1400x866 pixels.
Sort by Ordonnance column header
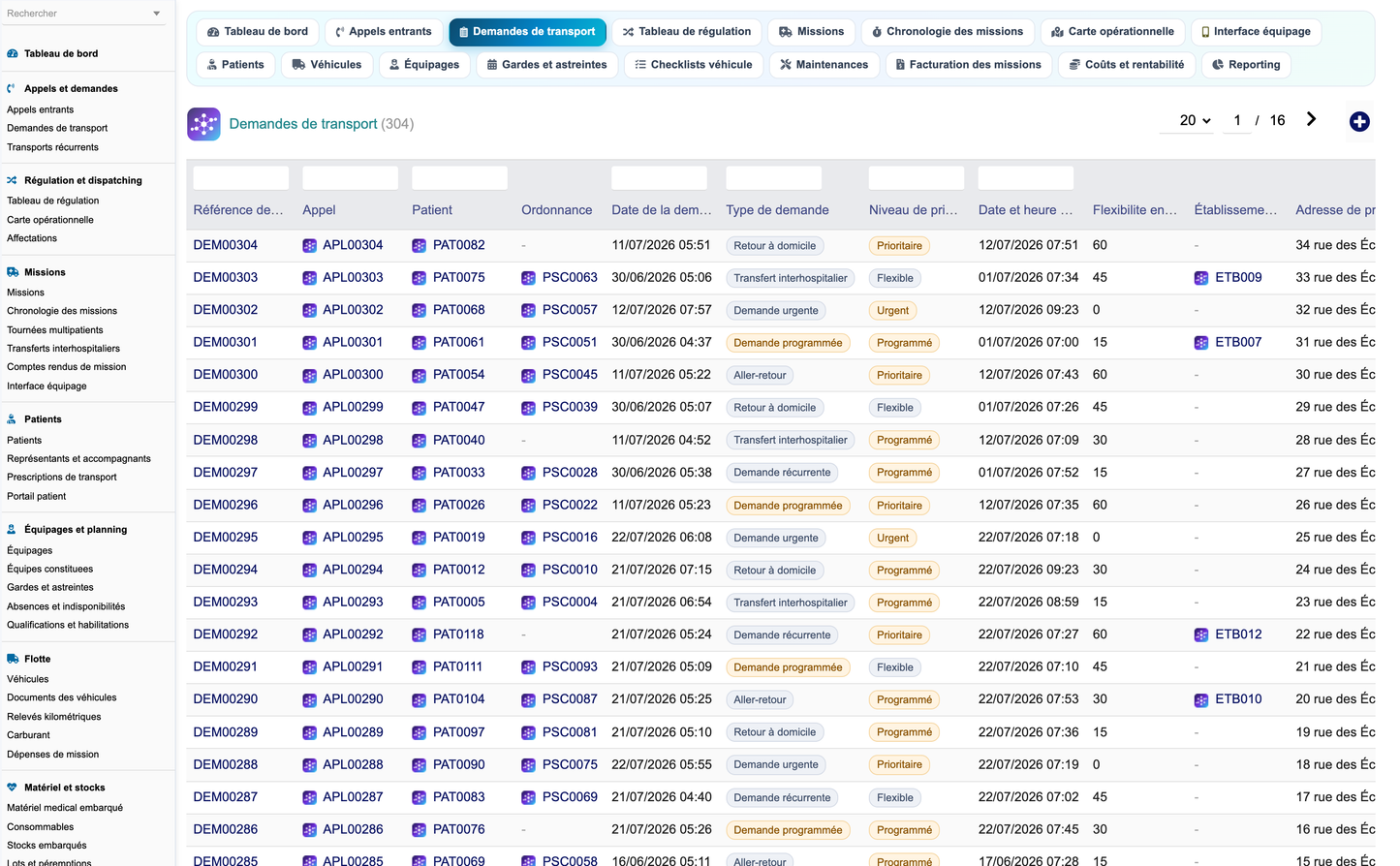pyautogui.click(x=557, y=210)
